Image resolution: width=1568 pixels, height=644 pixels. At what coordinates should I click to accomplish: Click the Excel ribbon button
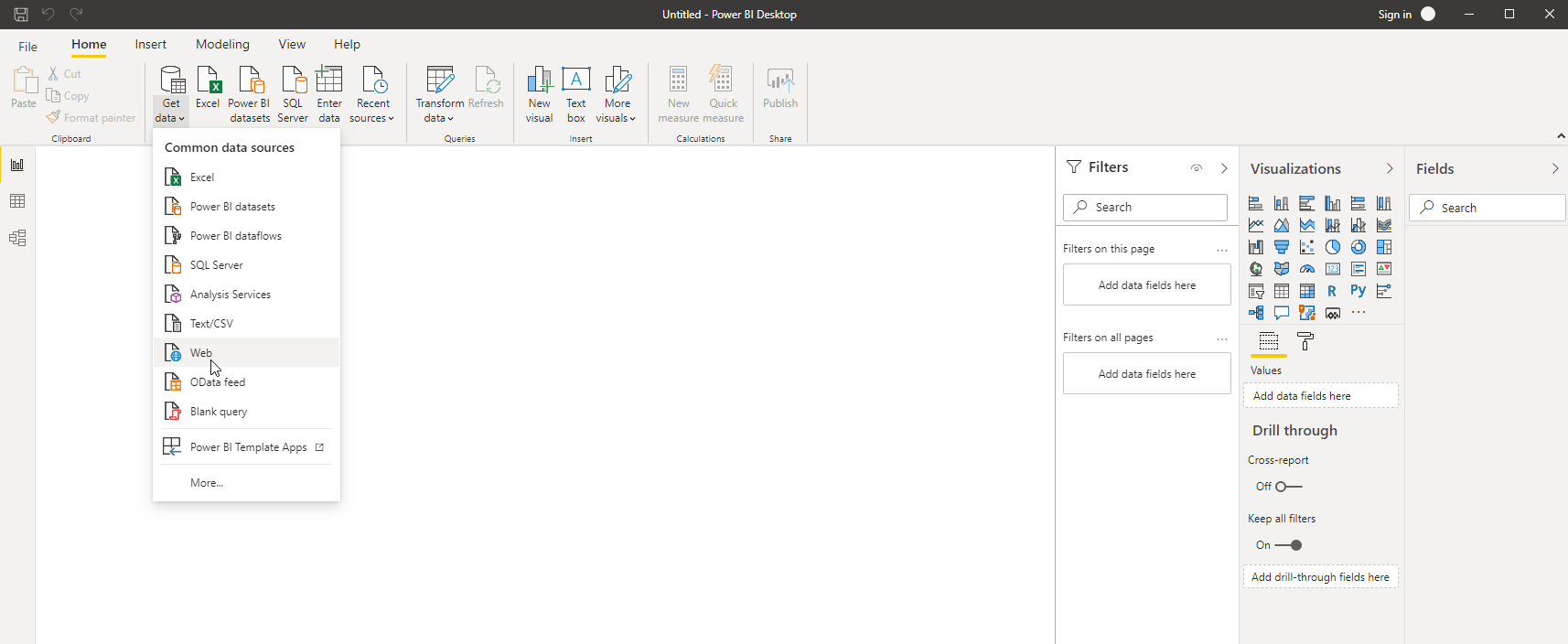tap(209, 88)
